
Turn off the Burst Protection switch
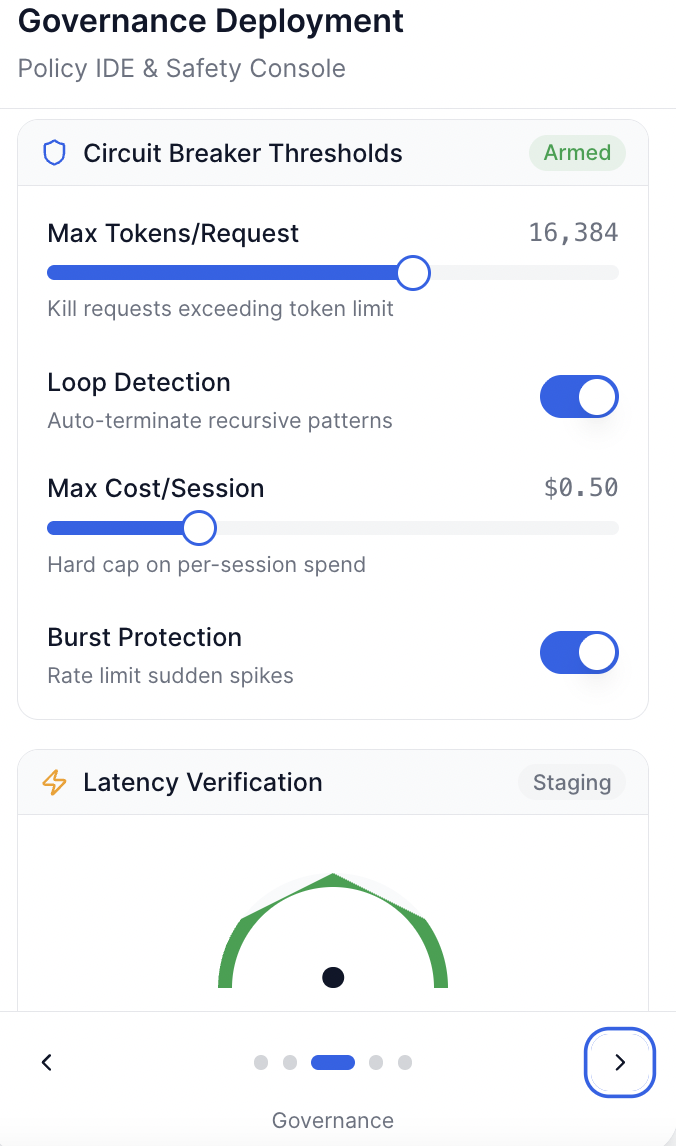click(x=579, y=653)
